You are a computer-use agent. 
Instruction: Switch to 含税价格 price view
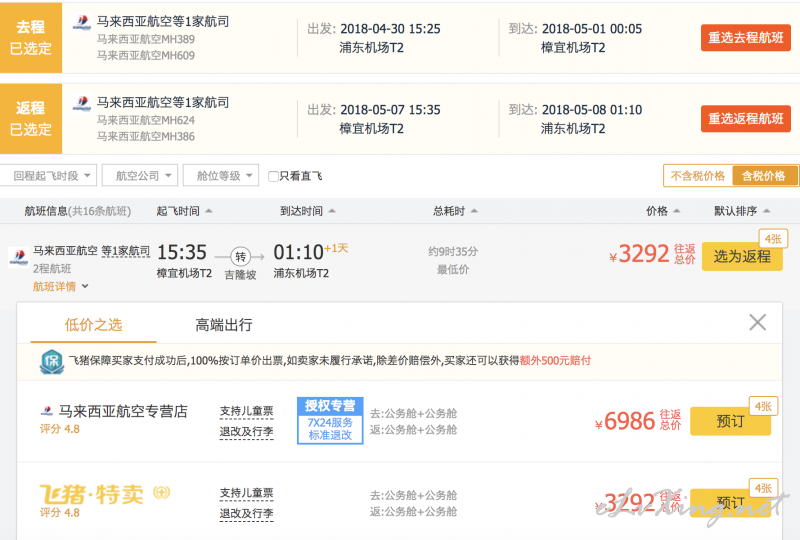click(x=764, y=176)
